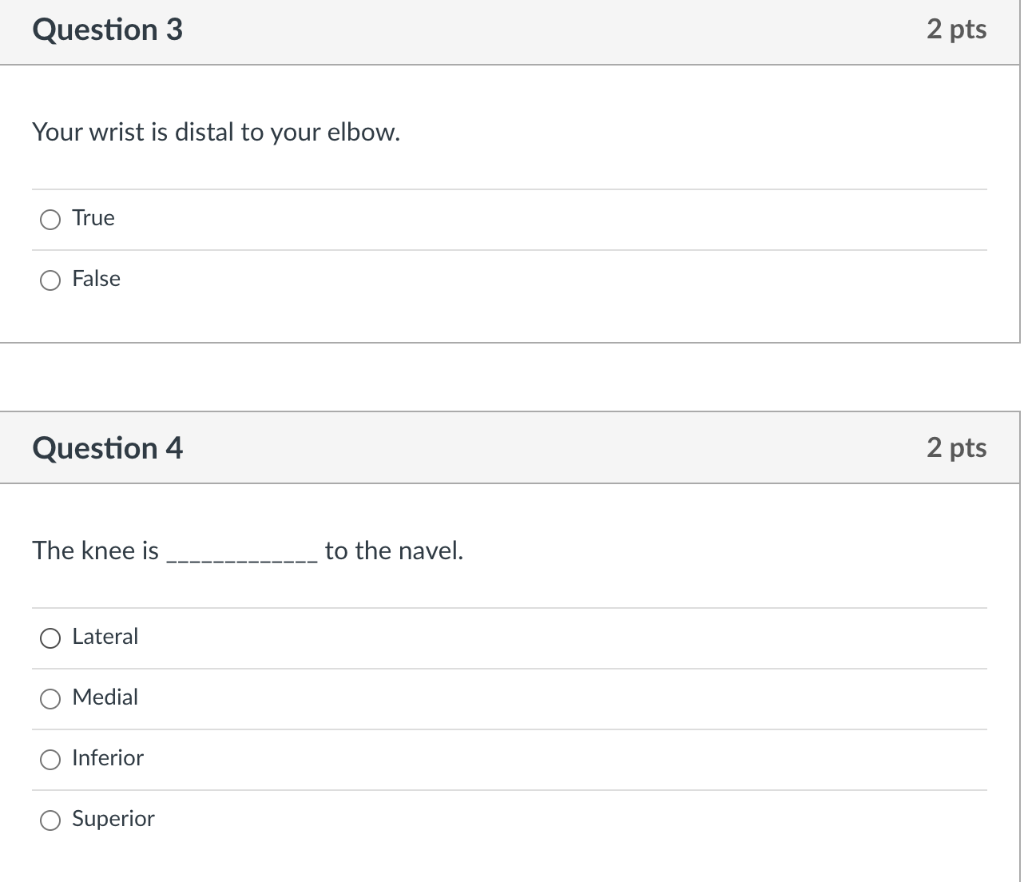This screenshot has height=882, width=1024.
Task: Click 'to the navel.' text
Action: tap(394, 550)
